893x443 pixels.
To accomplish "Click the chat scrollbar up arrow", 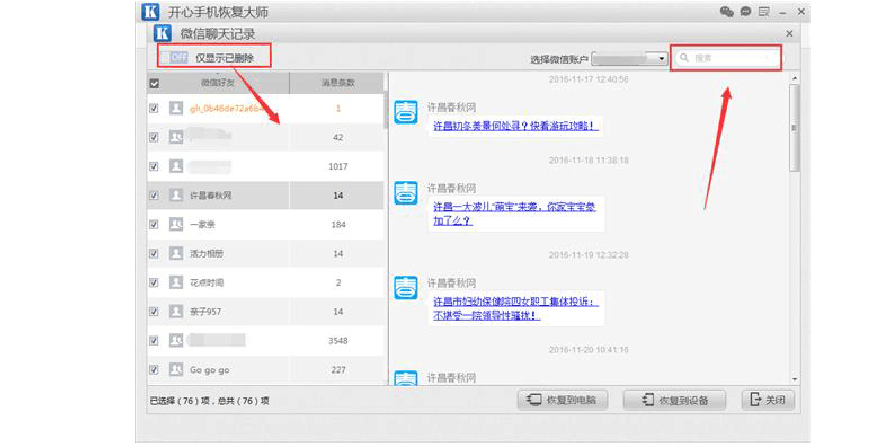I will click(794, 78).
